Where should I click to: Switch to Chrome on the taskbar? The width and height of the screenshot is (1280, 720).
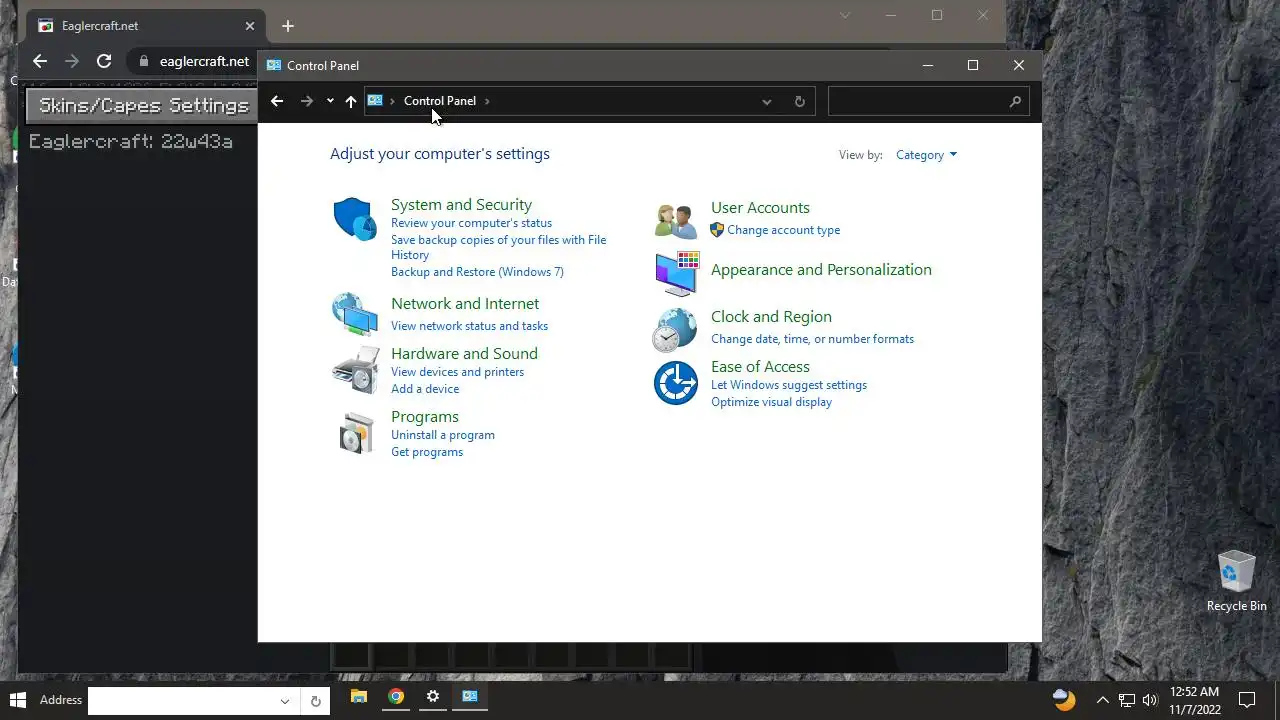pos(396,697)
